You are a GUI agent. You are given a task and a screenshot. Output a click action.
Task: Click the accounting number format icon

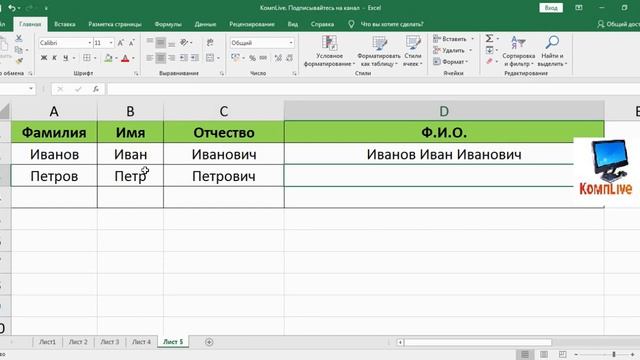tap(235, 58)
